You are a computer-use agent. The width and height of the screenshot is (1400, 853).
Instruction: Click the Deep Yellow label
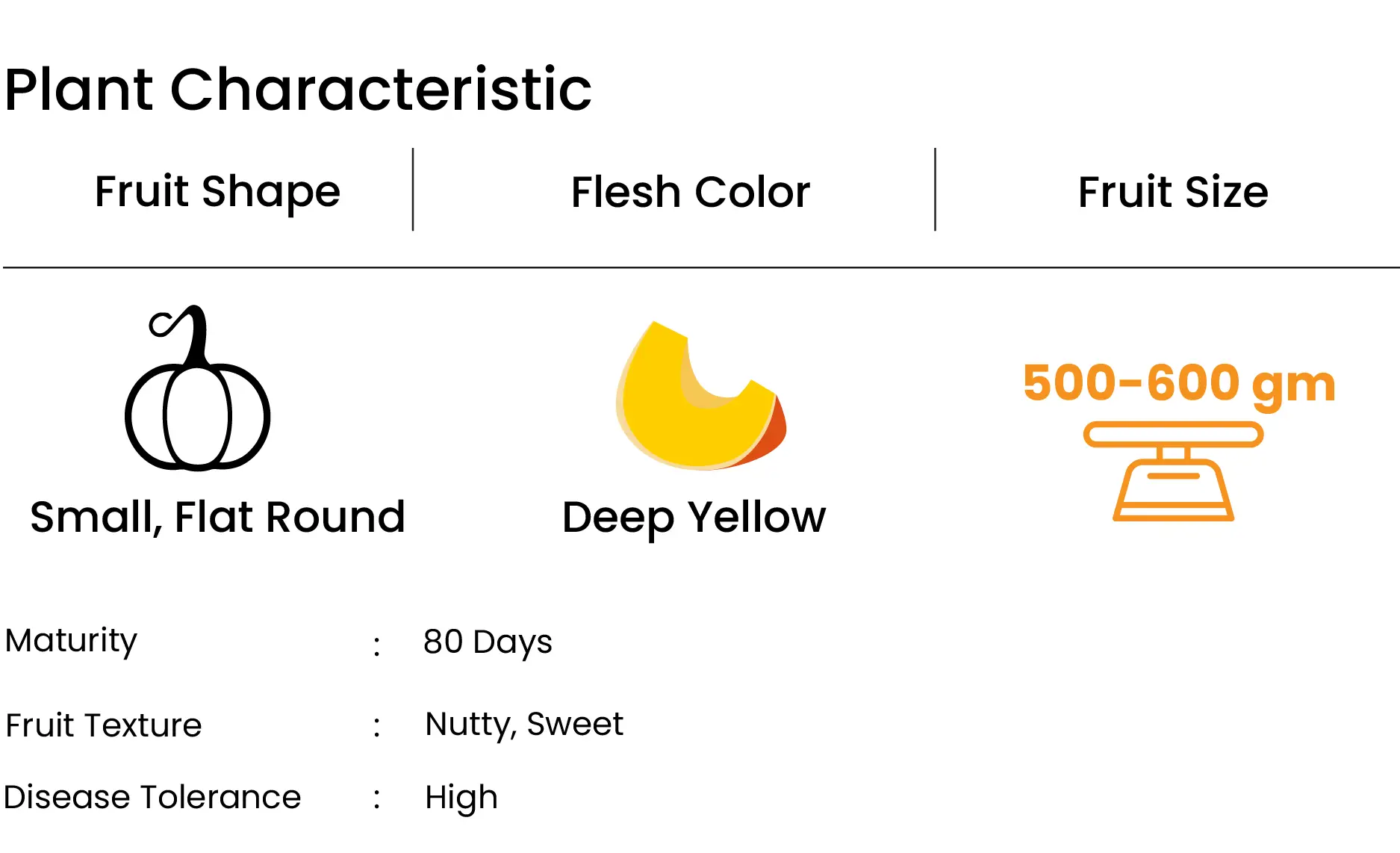[x=694, y=518]
